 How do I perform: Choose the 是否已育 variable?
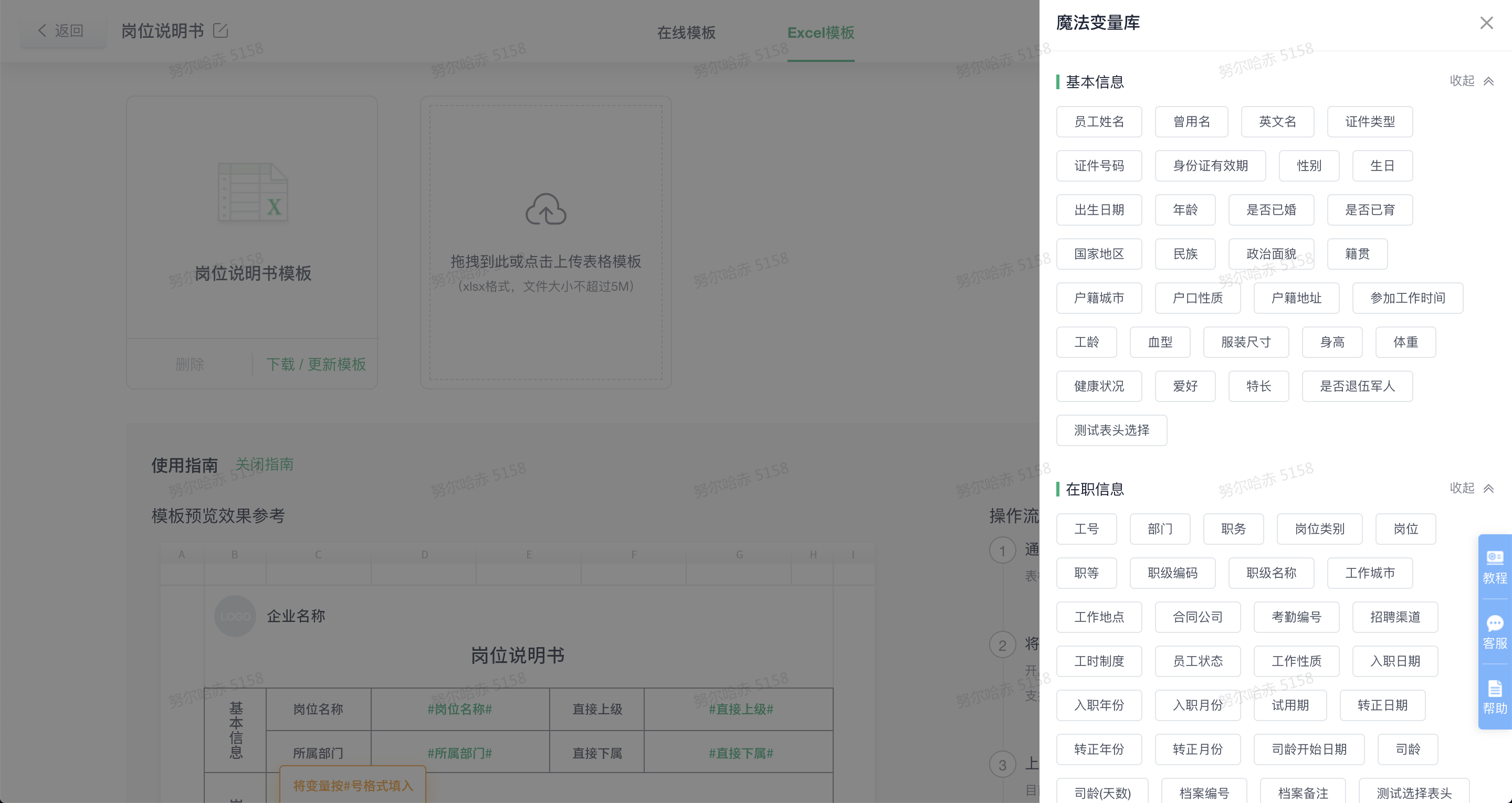point(1370,209)
